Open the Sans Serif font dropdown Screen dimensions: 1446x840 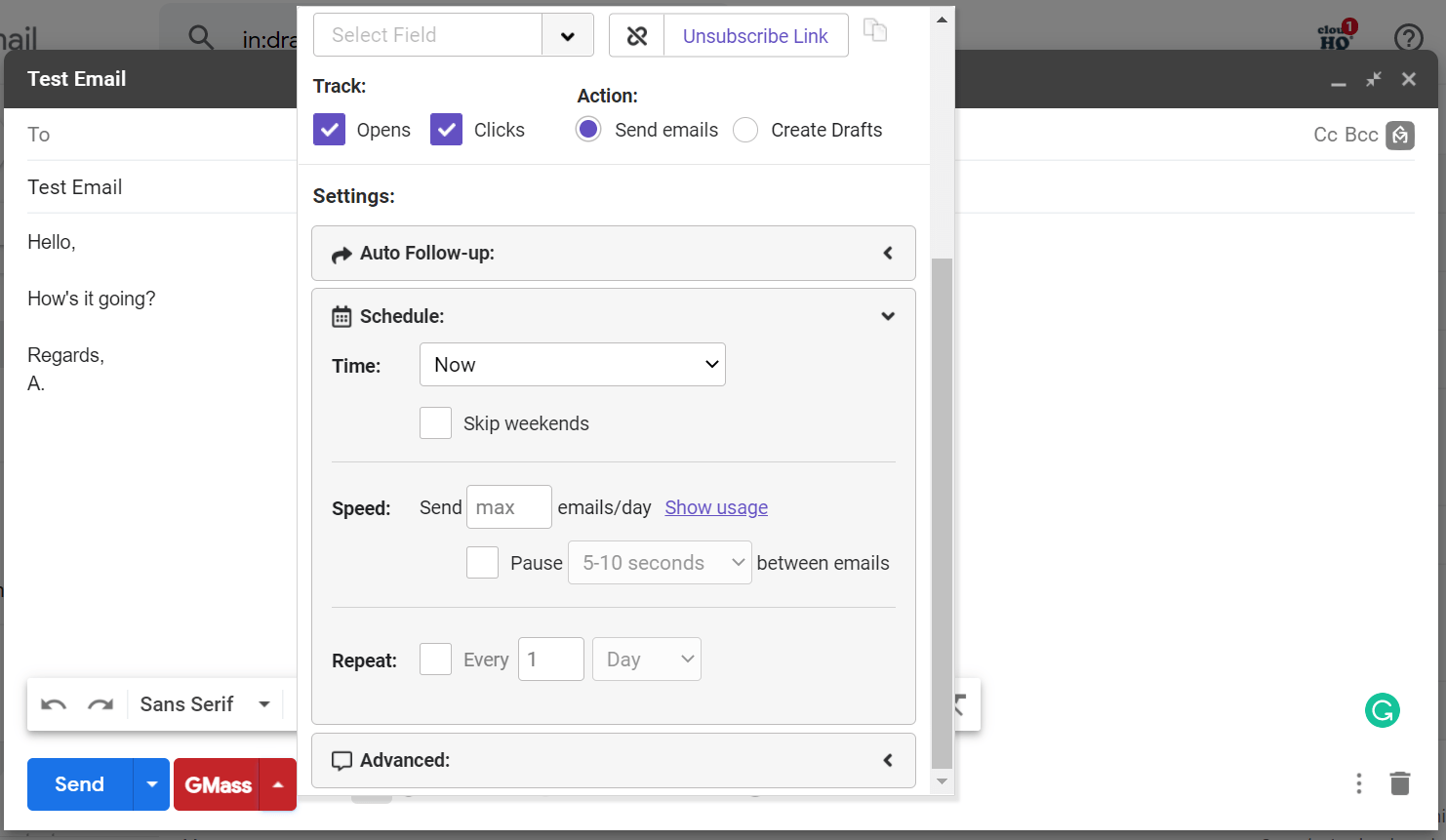tap(205, 703)
